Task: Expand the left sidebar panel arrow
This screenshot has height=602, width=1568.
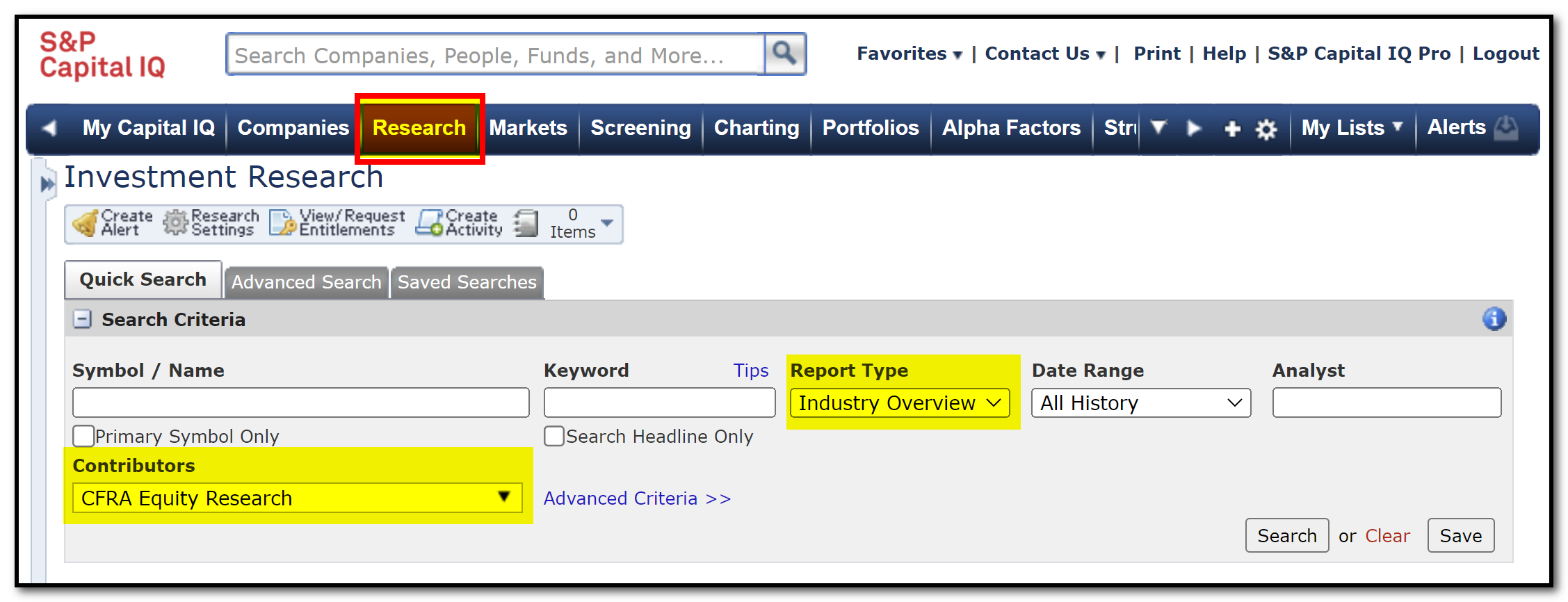Action: [x=47, y=184]
